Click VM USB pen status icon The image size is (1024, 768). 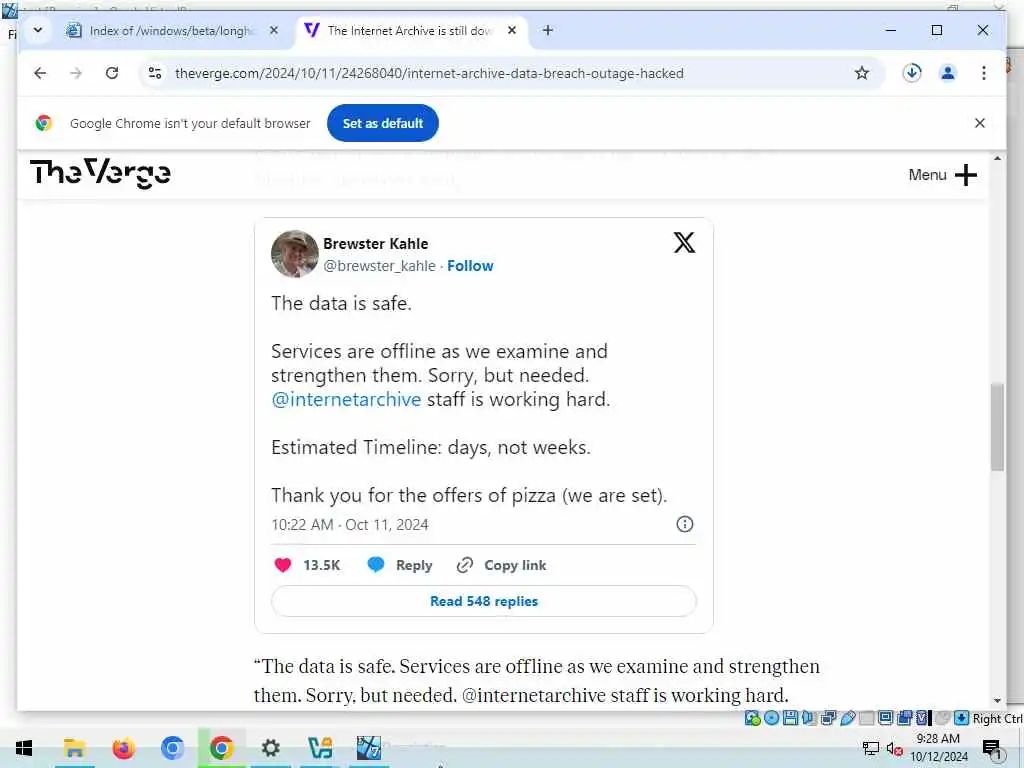coord(848,718)
